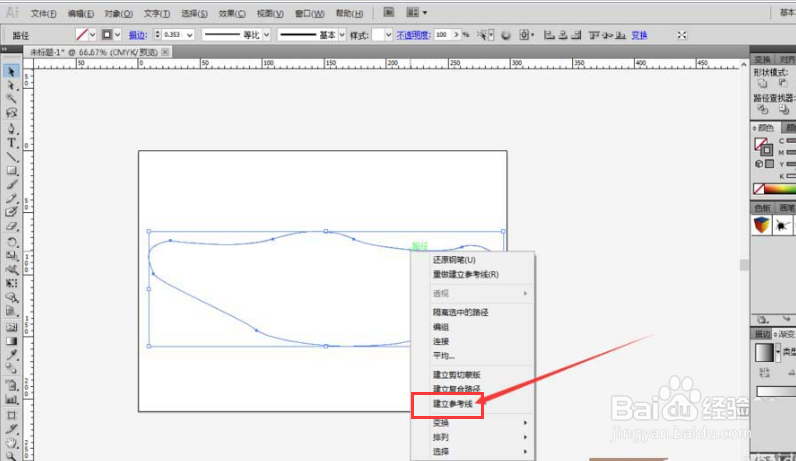The image size is (796, 461).
Task: Select the Pen tool
Action: tap(11, 128)
